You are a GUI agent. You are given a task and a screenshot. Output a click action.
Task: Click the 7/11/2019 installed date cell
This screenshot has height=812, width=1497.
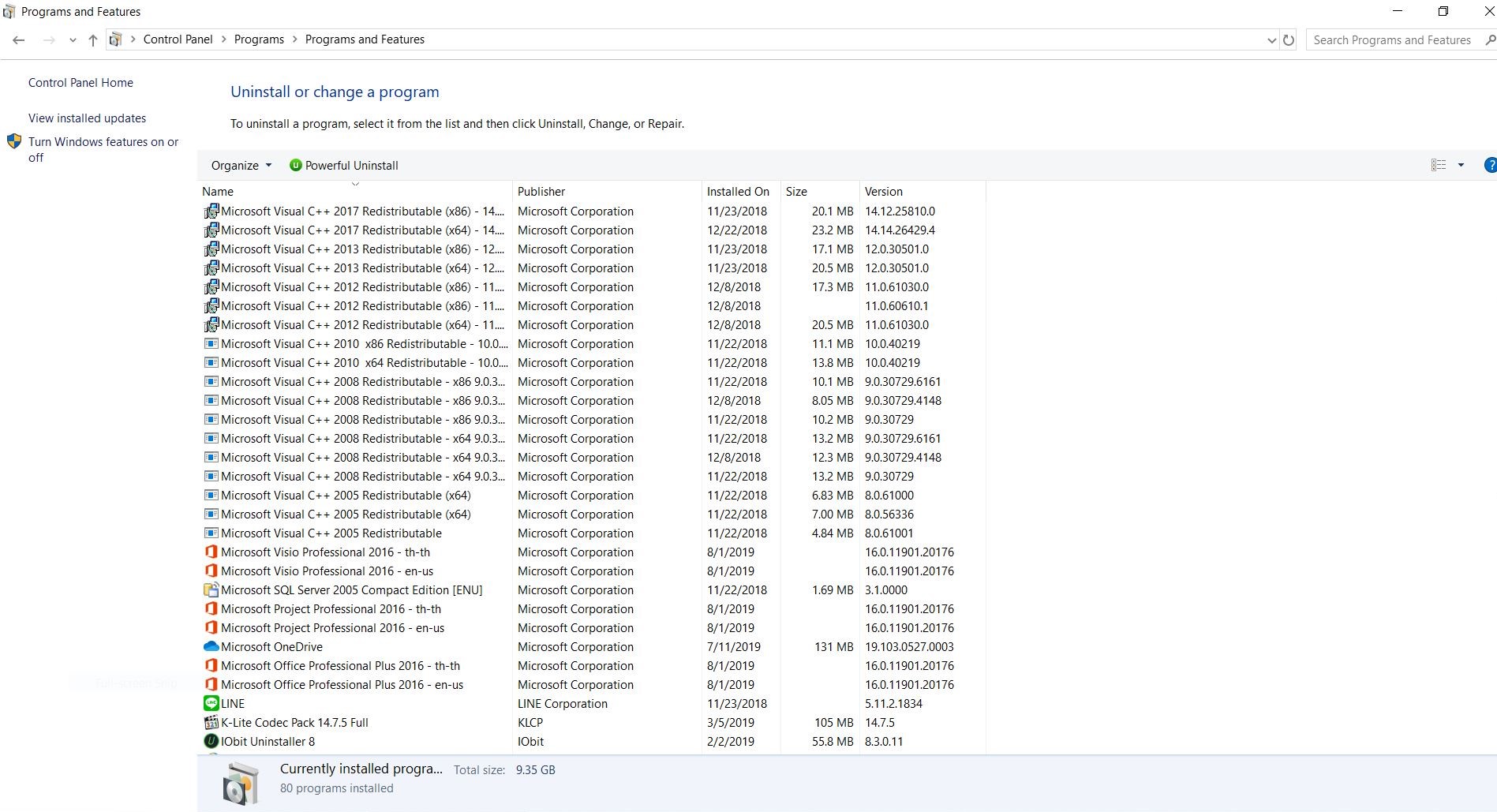click(734, 646)
